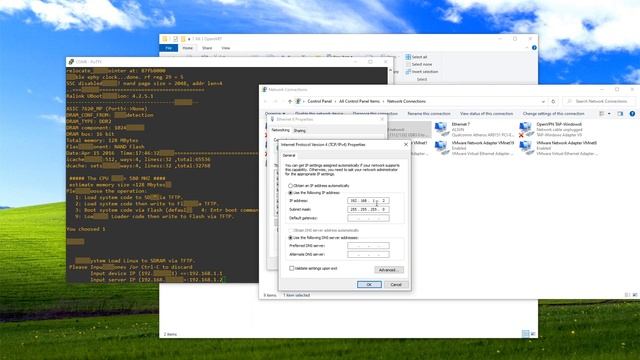Click Network Connections address bar location icon
The image size is (640, 360).
(x=298, y=101)
